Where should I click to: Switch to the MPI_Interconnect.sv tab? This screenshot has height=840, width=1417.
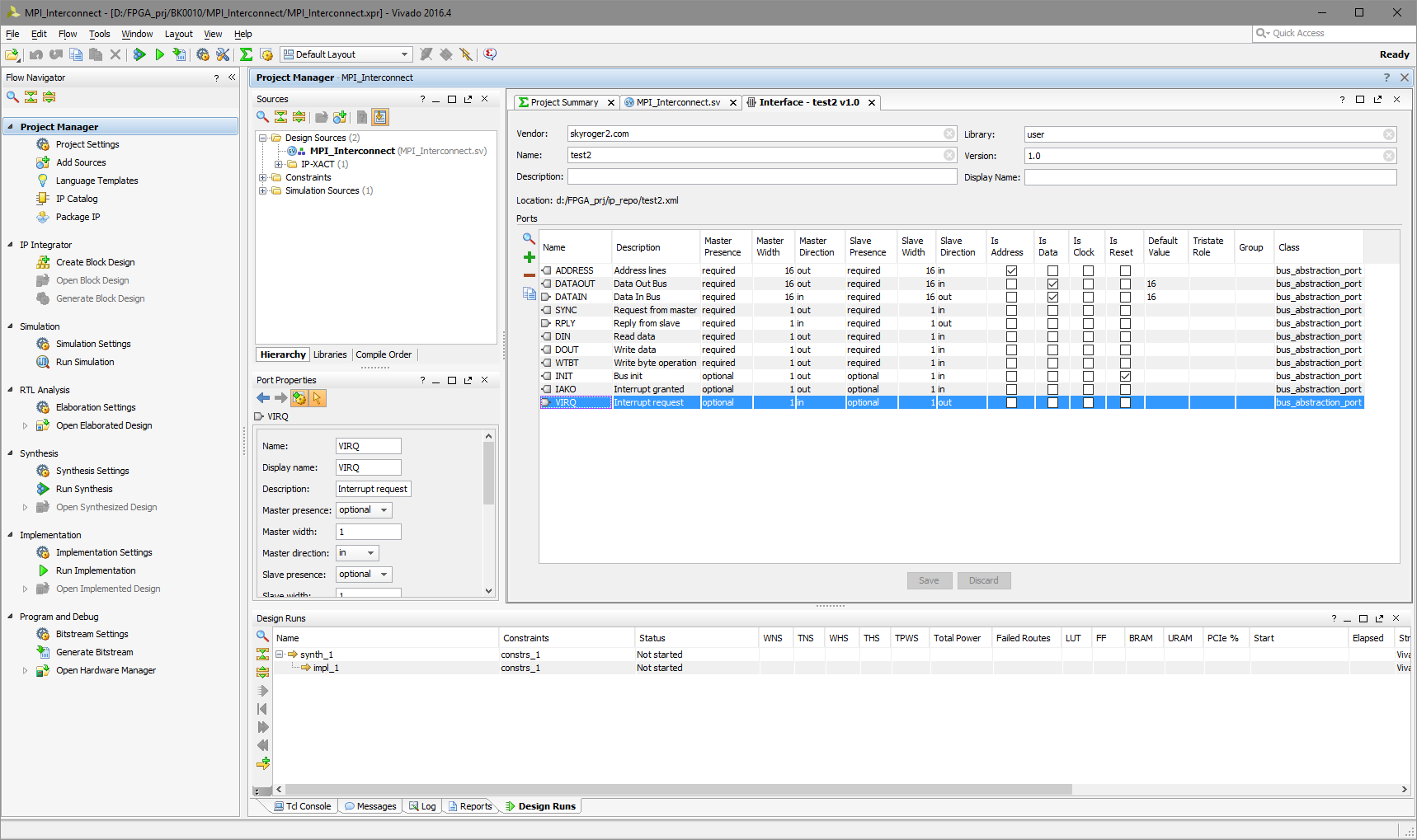(678, 102)
